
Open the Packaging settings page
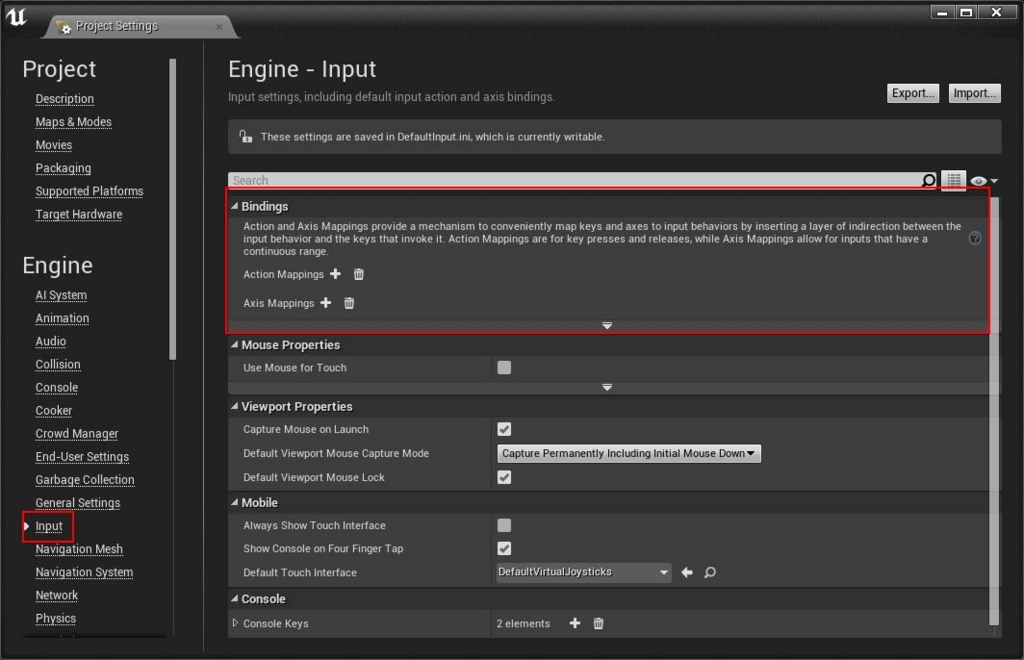point(63,168)
